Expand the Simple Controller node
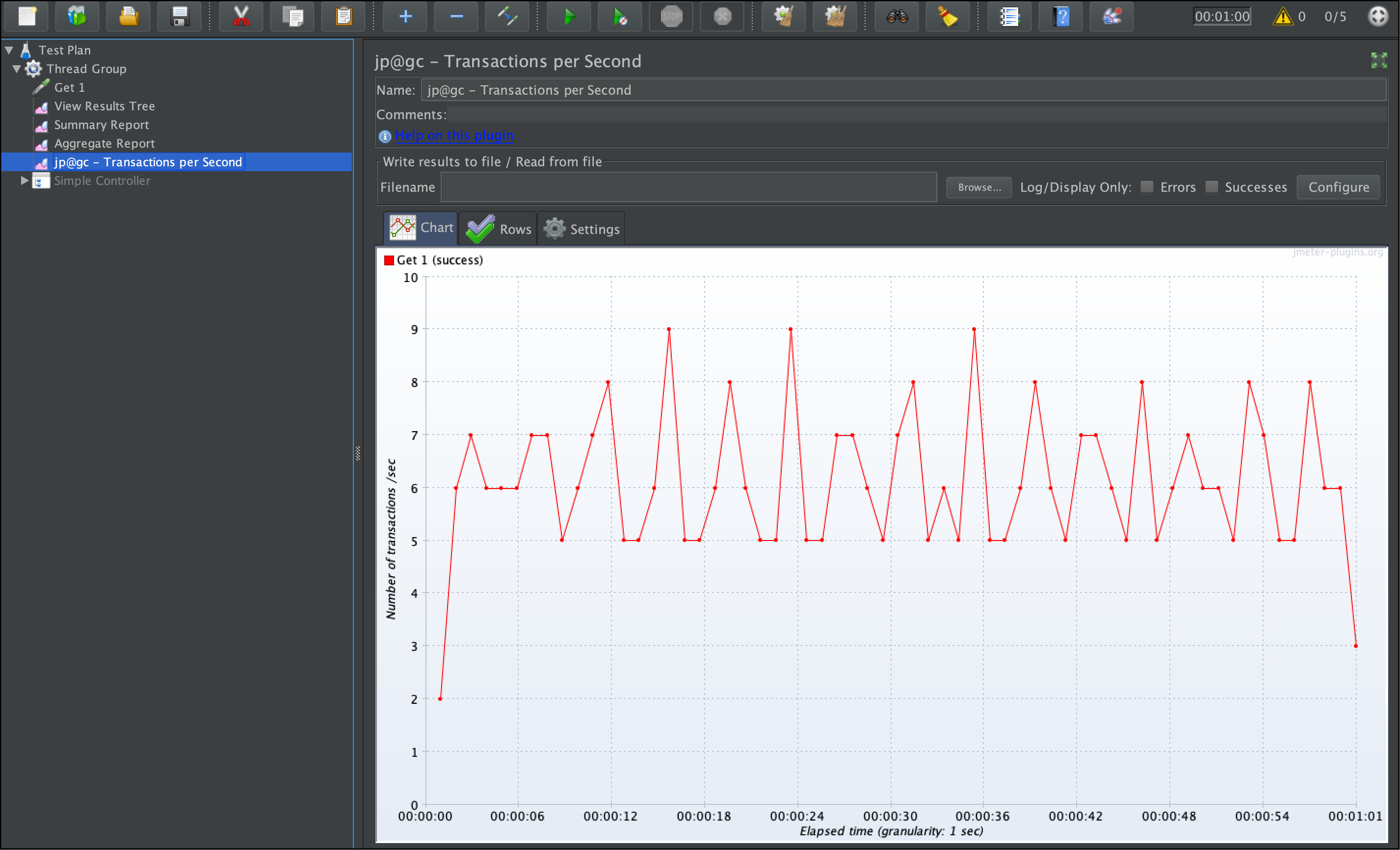The width and height of the screenshot is (1400, 850). click(25, 180)
